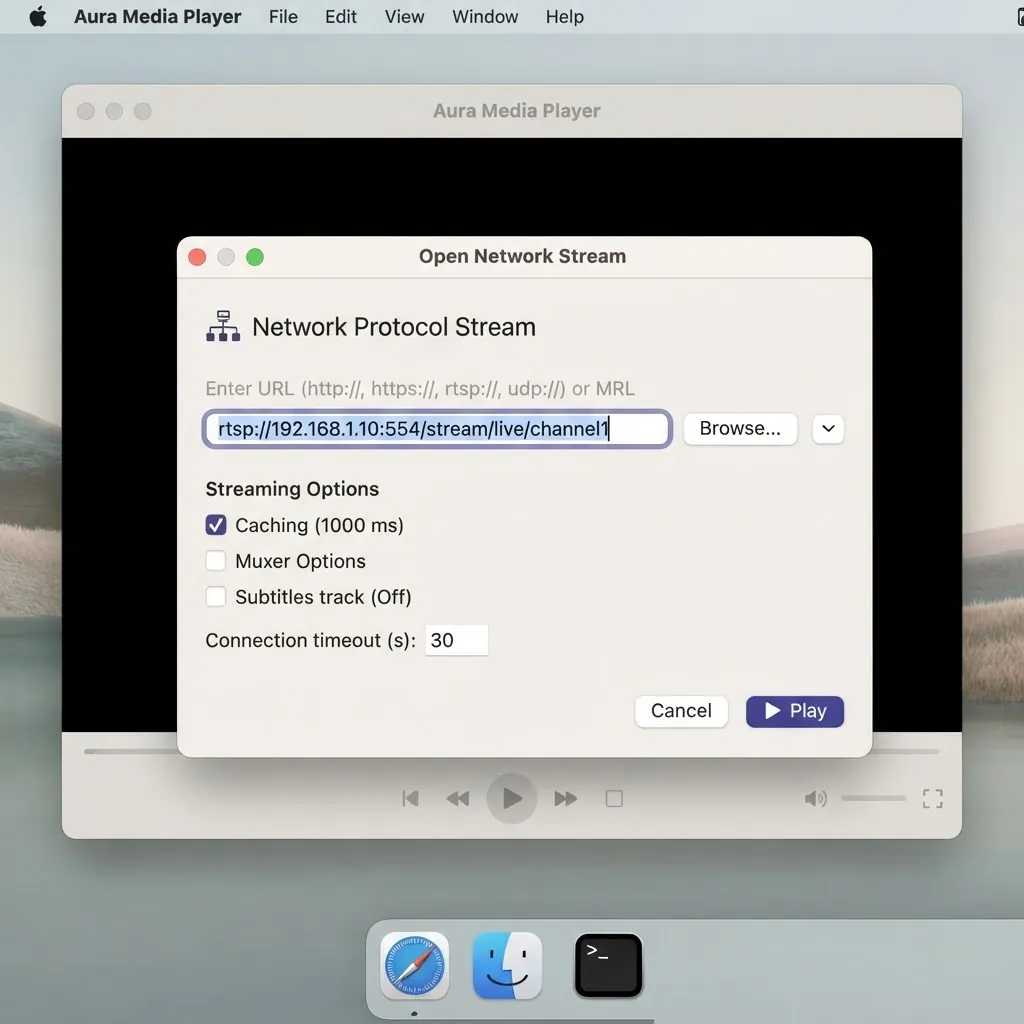Open Terminal from the Dock
The image size is (1024, 1024).
(x=608, y=965)
